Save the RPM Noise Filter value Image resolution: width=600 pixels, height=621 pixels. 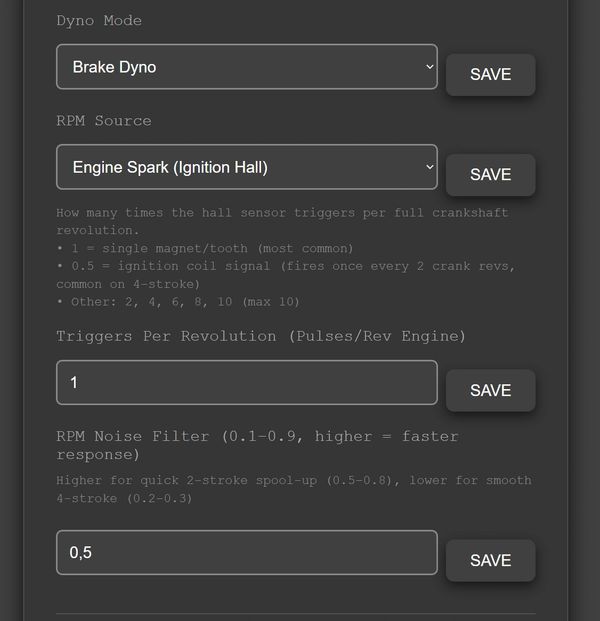[x=490, y=561]
